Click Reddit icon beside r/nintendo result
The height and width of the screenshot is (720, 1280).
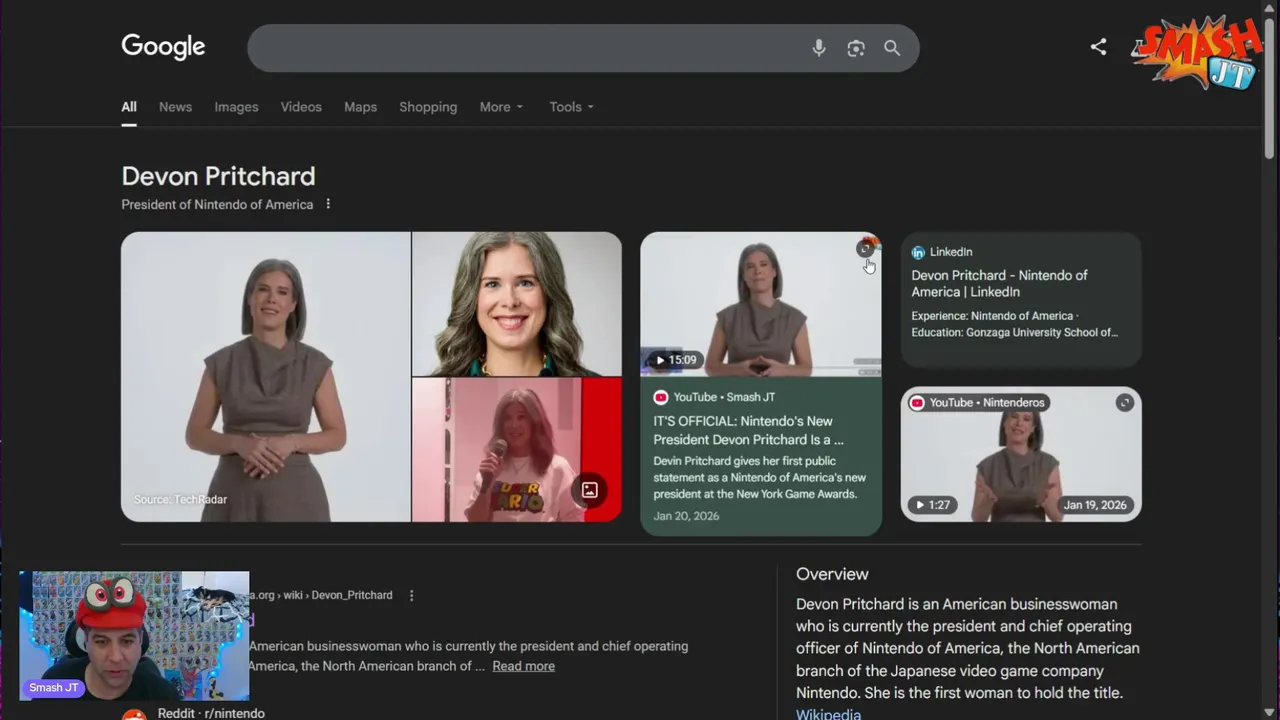pyautogui.click(x=134, y=714)
